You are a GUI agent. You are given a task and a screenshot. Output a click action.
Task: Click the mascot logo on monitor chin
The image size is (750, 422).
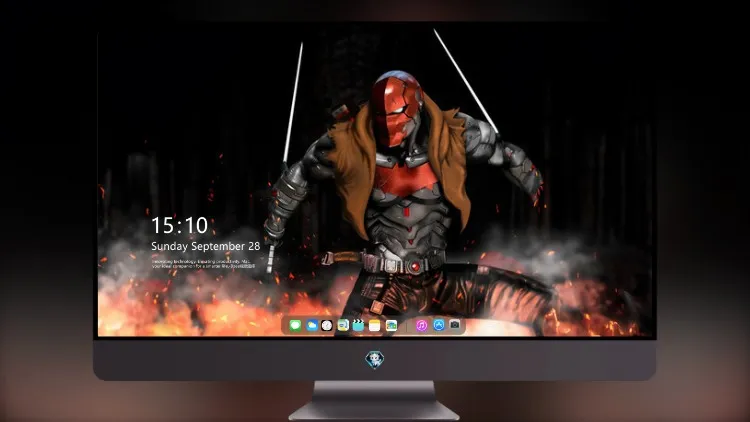375,360
